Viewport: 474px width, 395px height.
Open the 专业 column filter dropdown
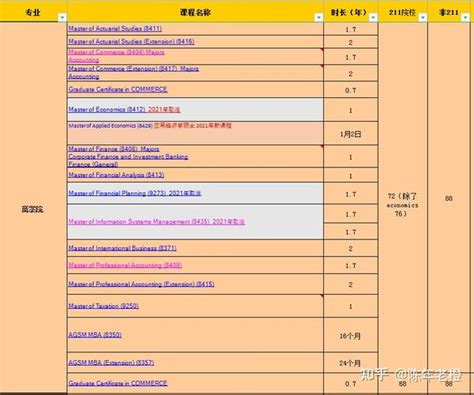[62, 18]
